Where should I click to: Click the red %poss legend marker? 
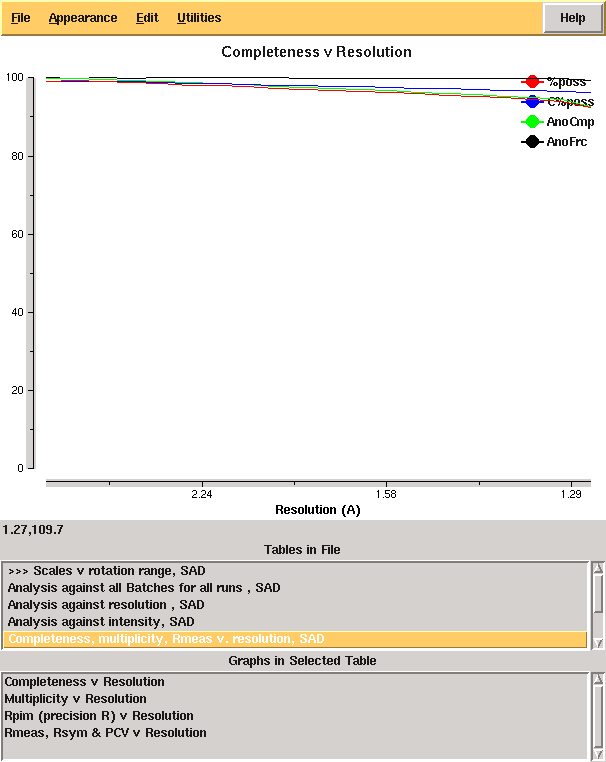pos(532,81)
